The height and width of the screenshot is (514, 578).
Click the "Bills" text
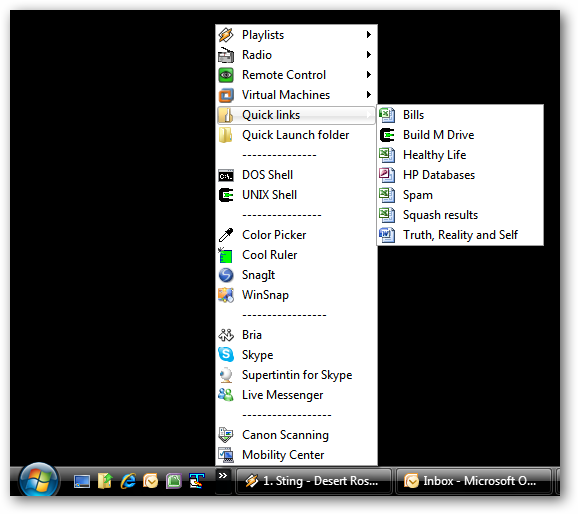click(414, 115)
